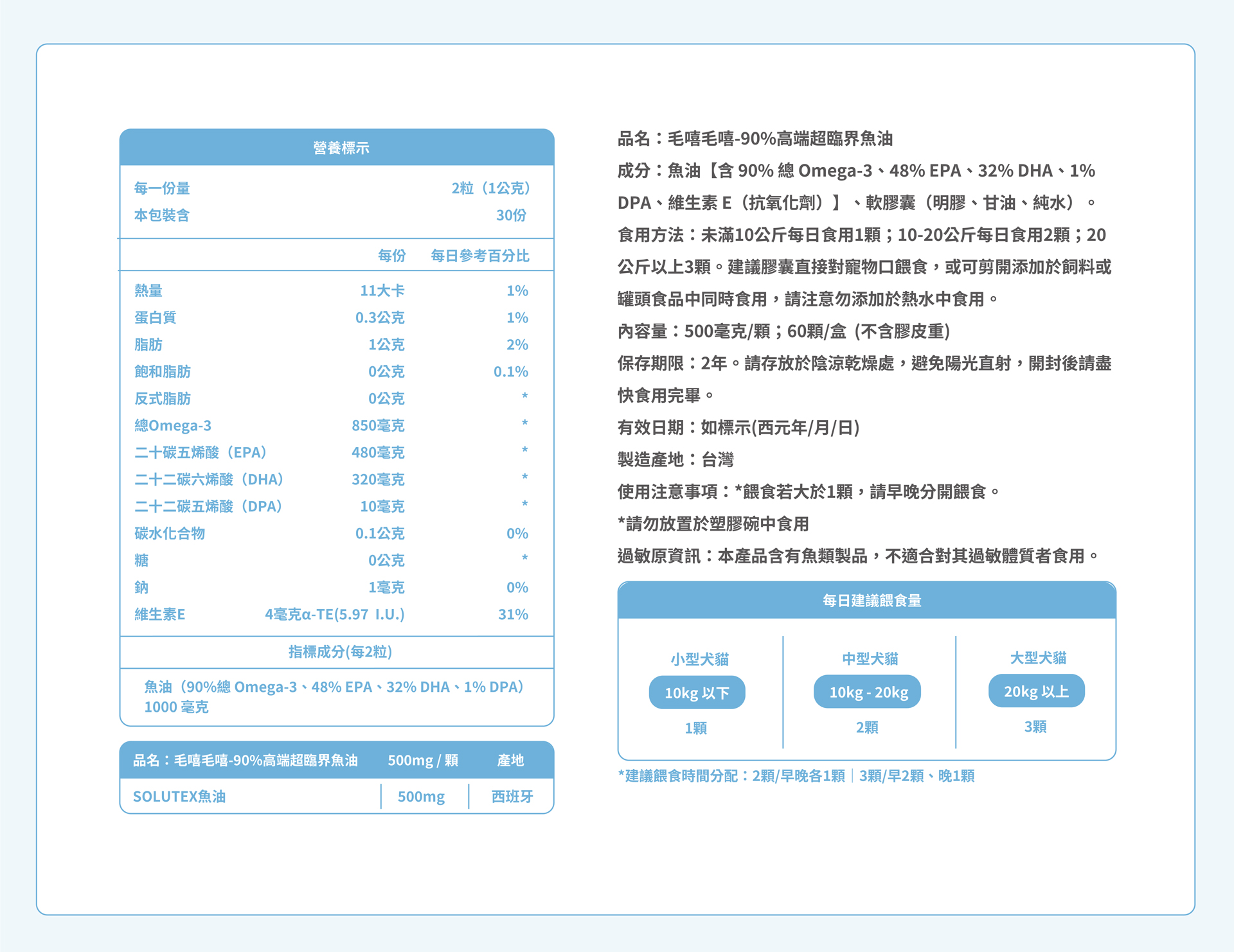Viewport: 1234px width, 952px height.
Task: Click the 內容量：500毫克/顆 line
Action: 784,331
